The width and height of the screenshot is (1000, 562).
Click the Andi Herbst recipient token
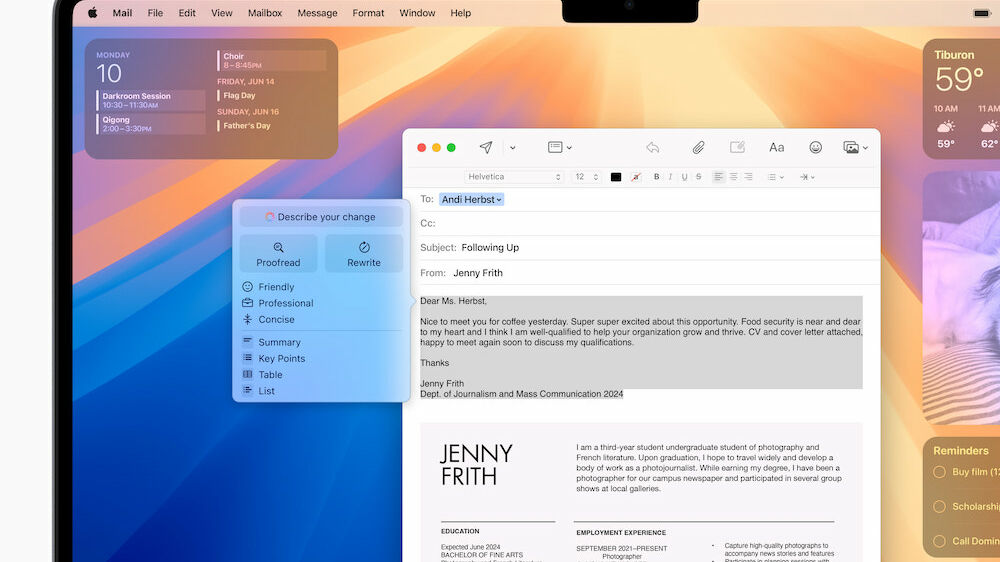tap(471, 200)
